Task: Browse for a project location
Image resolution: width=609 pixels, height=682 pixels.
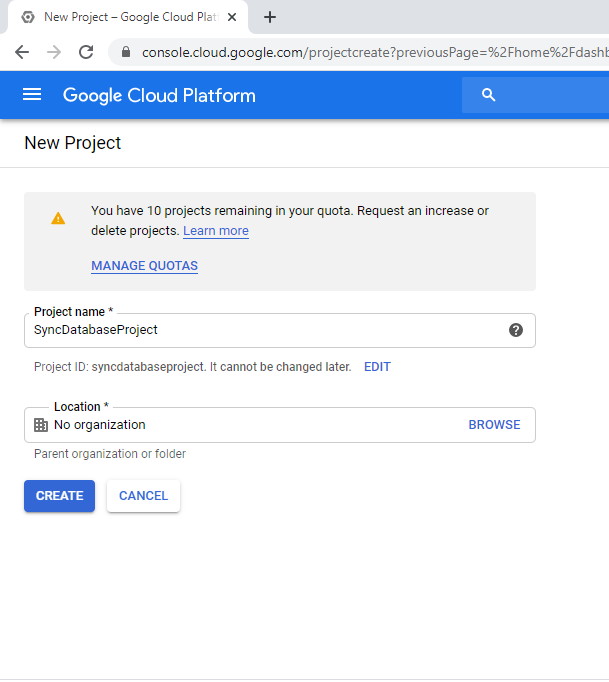Action: click(494, 425)
